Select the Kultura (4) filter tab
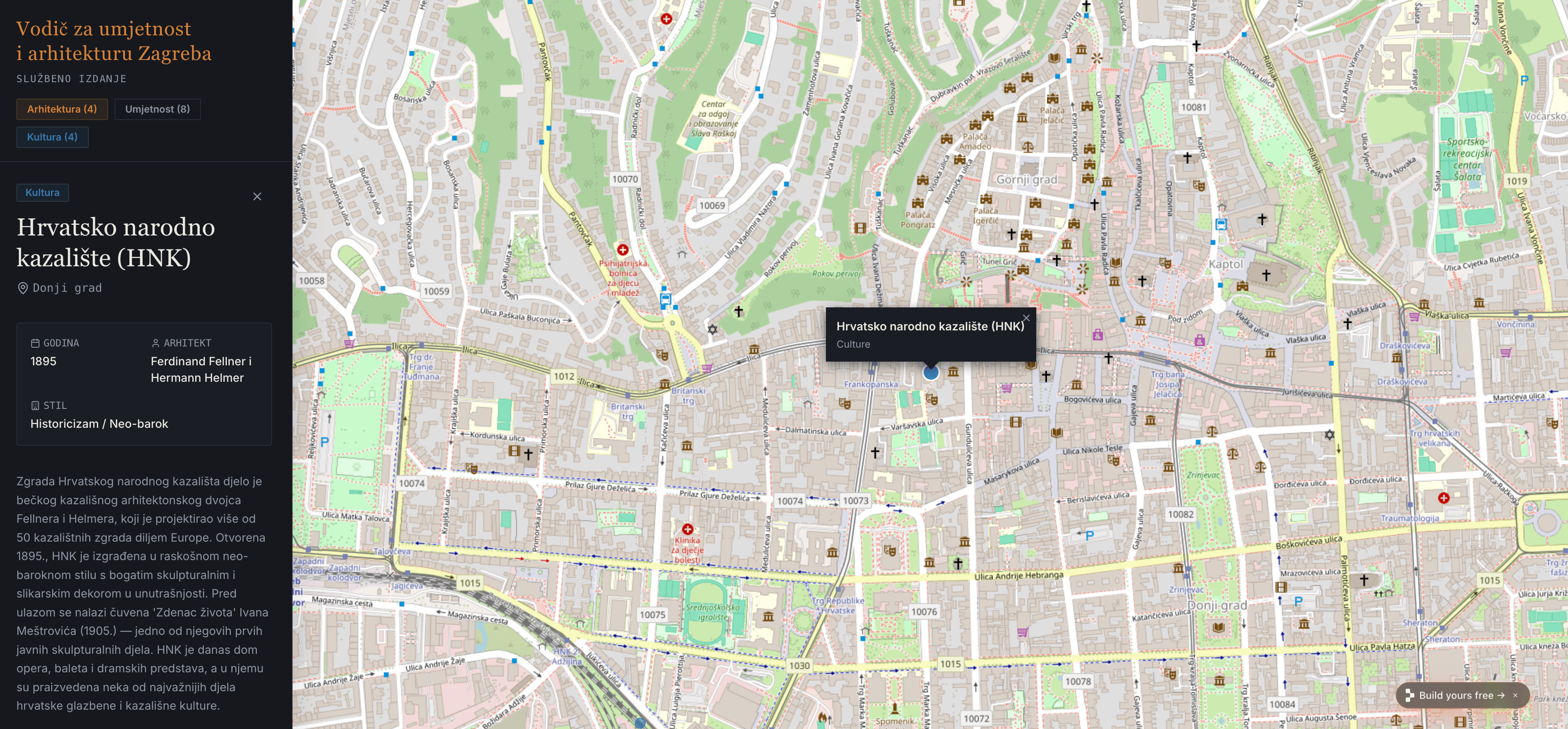This screenshot has width=1568, height=729. coord(52,137)
